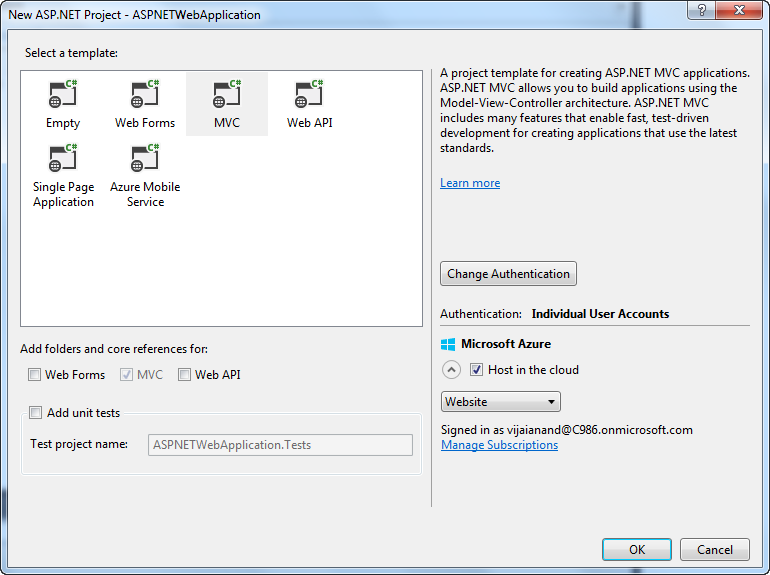The image size is (770, 575).
Task: Enable the Web Forms references checkbox
Action: [34, 375]
